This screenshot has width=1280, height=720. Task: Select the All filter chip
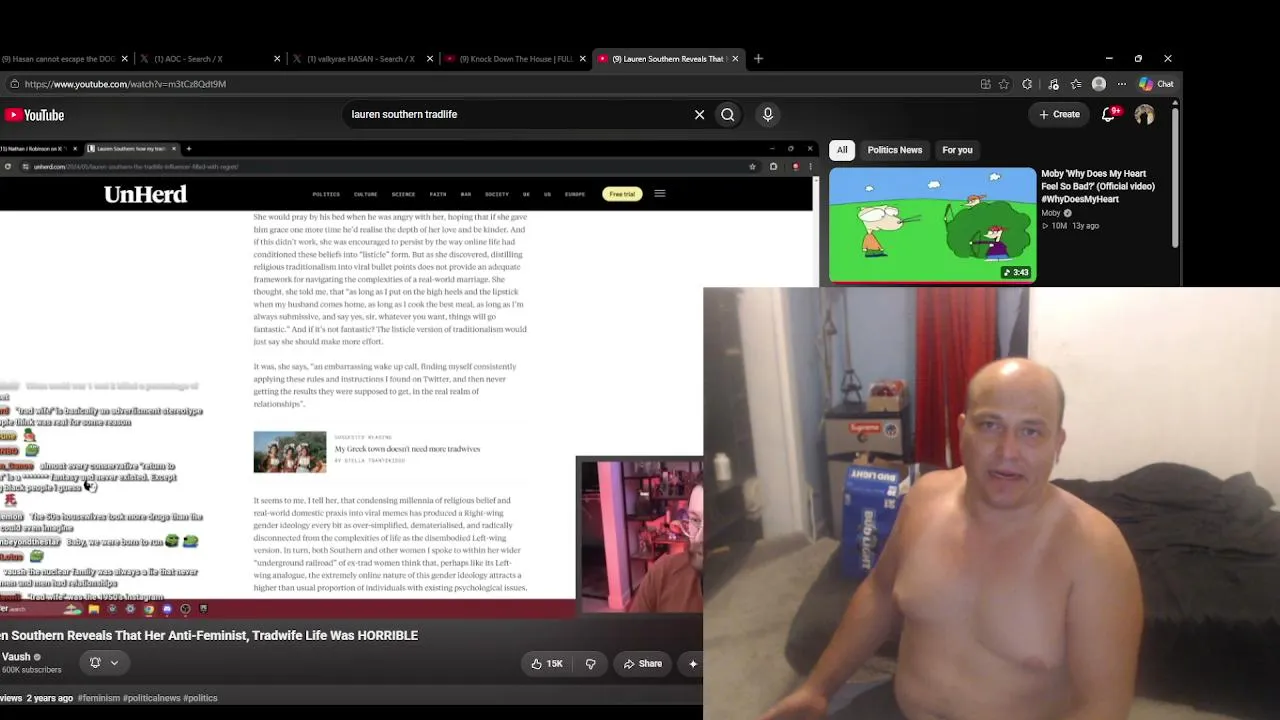click(x=842, y=150)
